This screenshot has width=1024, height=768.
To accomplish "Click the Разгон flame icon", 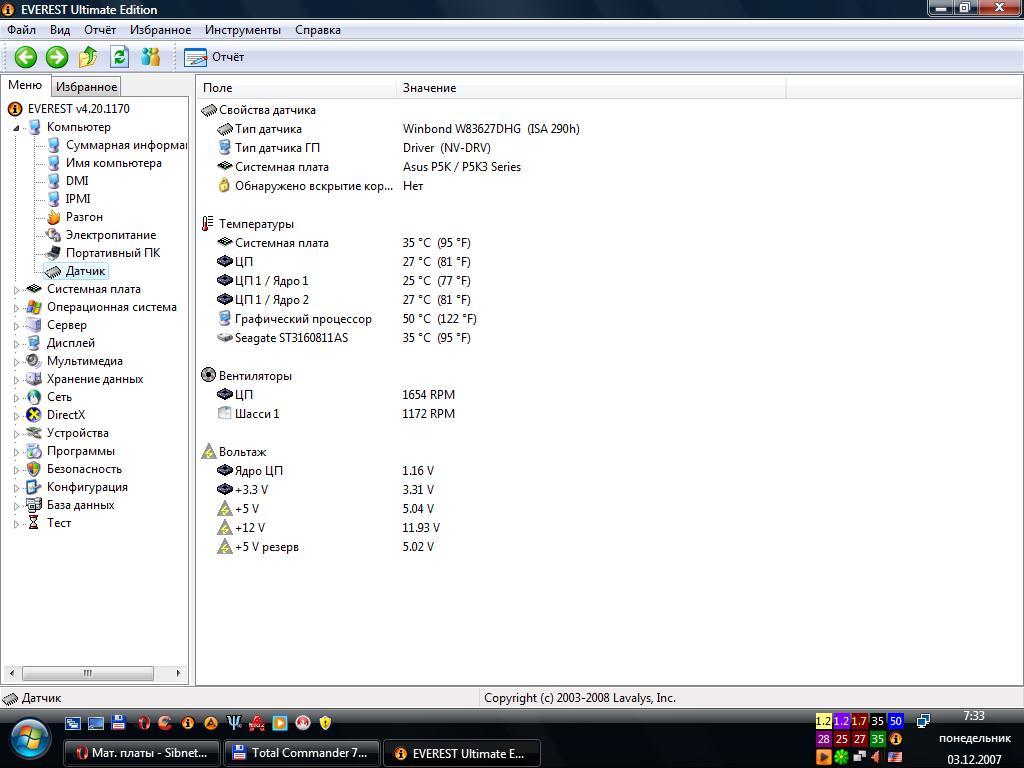I will coord(54,217).
